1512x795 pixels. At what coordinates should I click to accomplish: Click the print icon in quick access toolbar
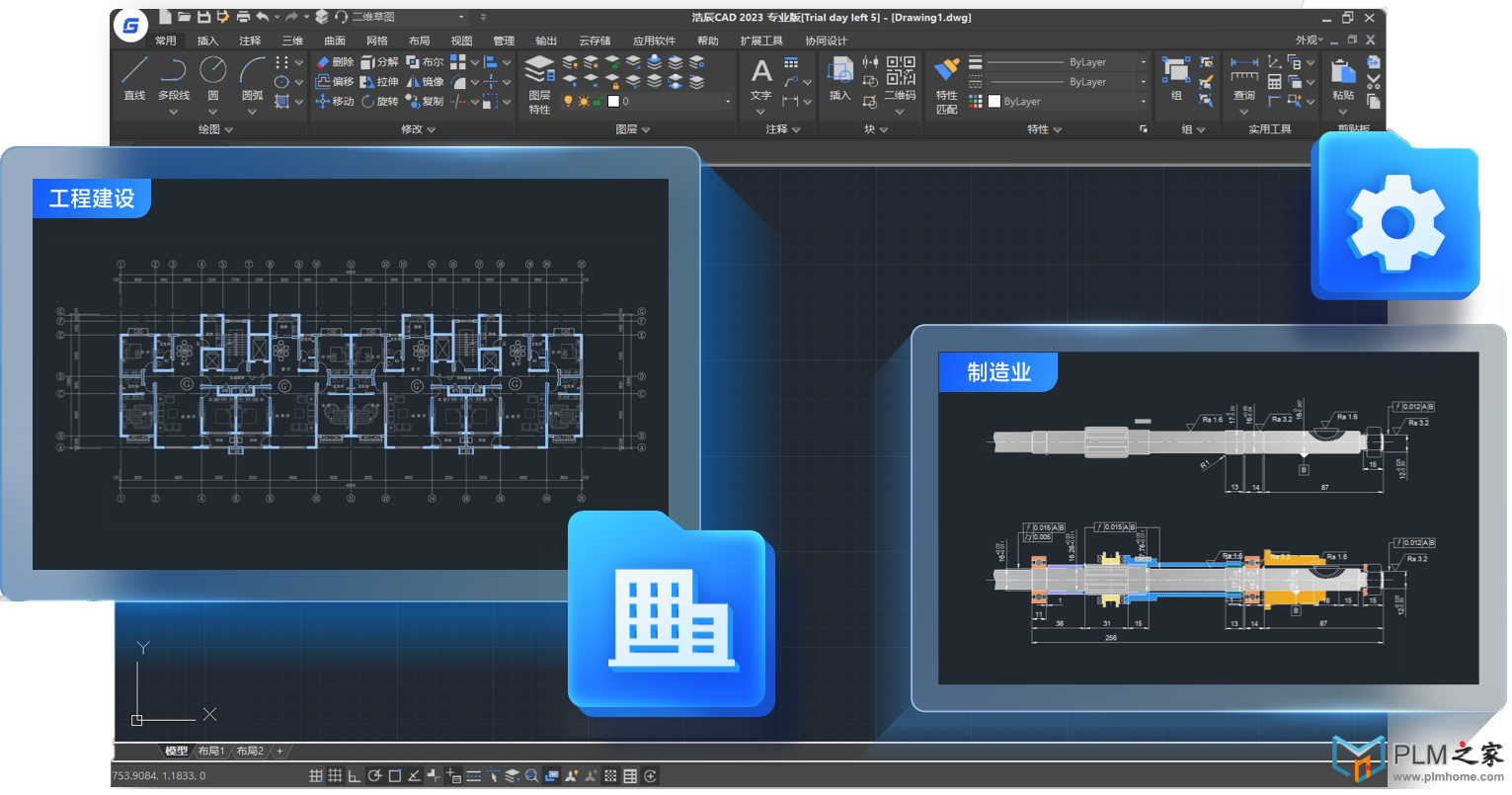point(243,17)
